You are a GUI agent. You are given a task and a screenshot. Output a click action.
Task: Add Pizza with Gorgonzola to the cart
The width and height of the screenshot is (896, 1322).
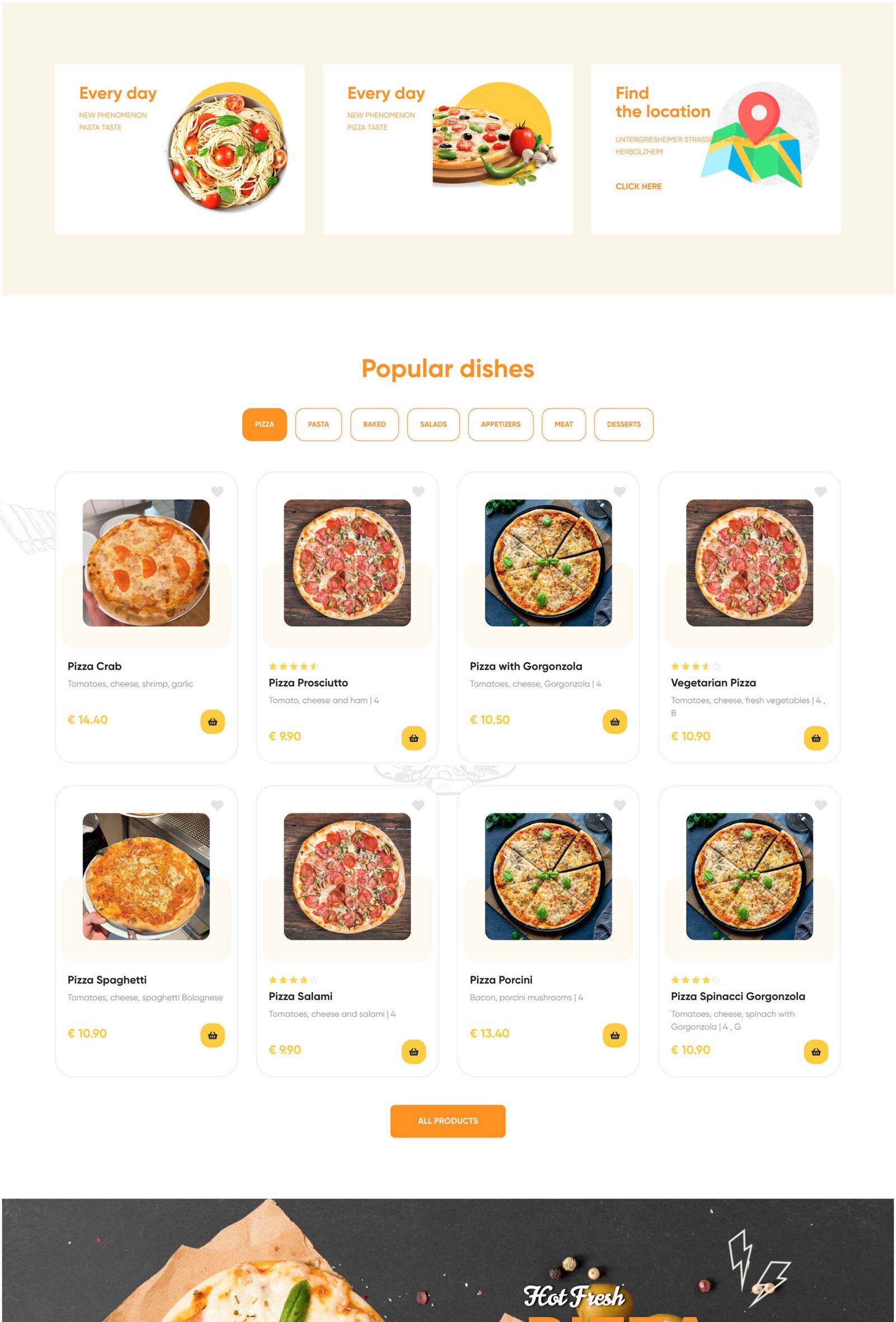pos(614,721)
